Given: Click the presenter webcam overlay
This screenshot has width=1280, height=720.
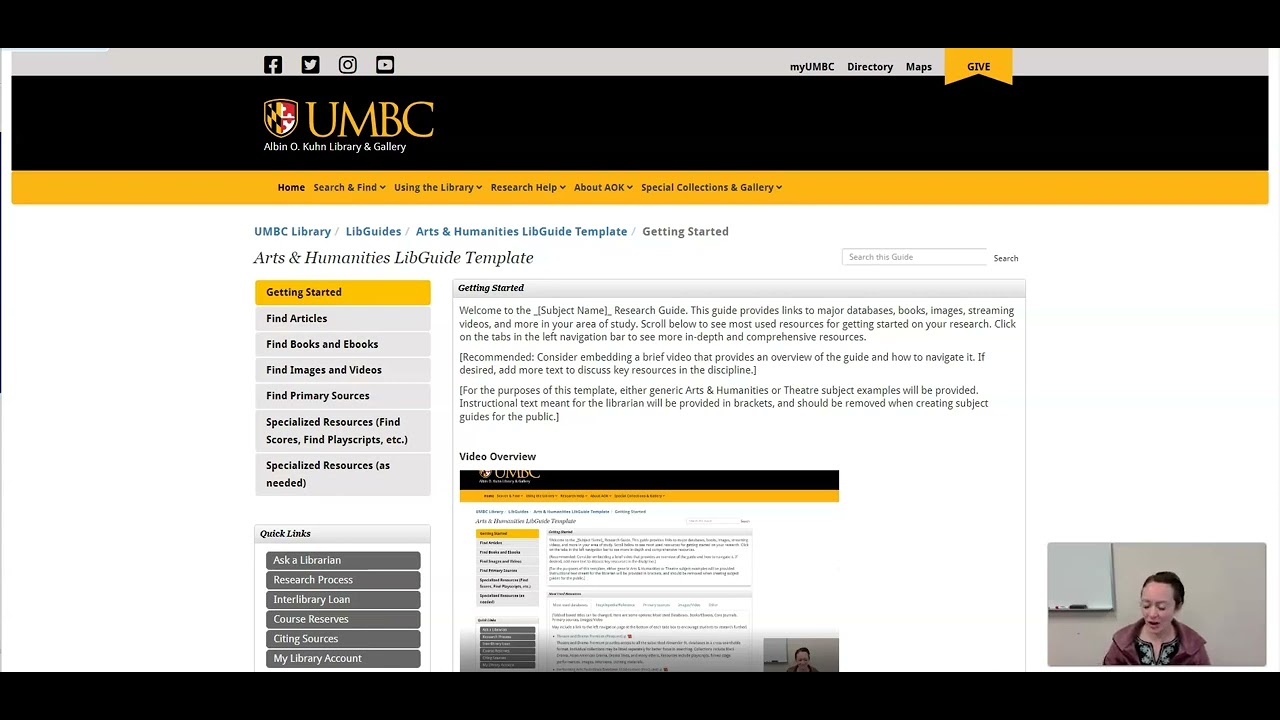Looking at the screenshot, I should pyautogui.click(x=1157, y=604).
